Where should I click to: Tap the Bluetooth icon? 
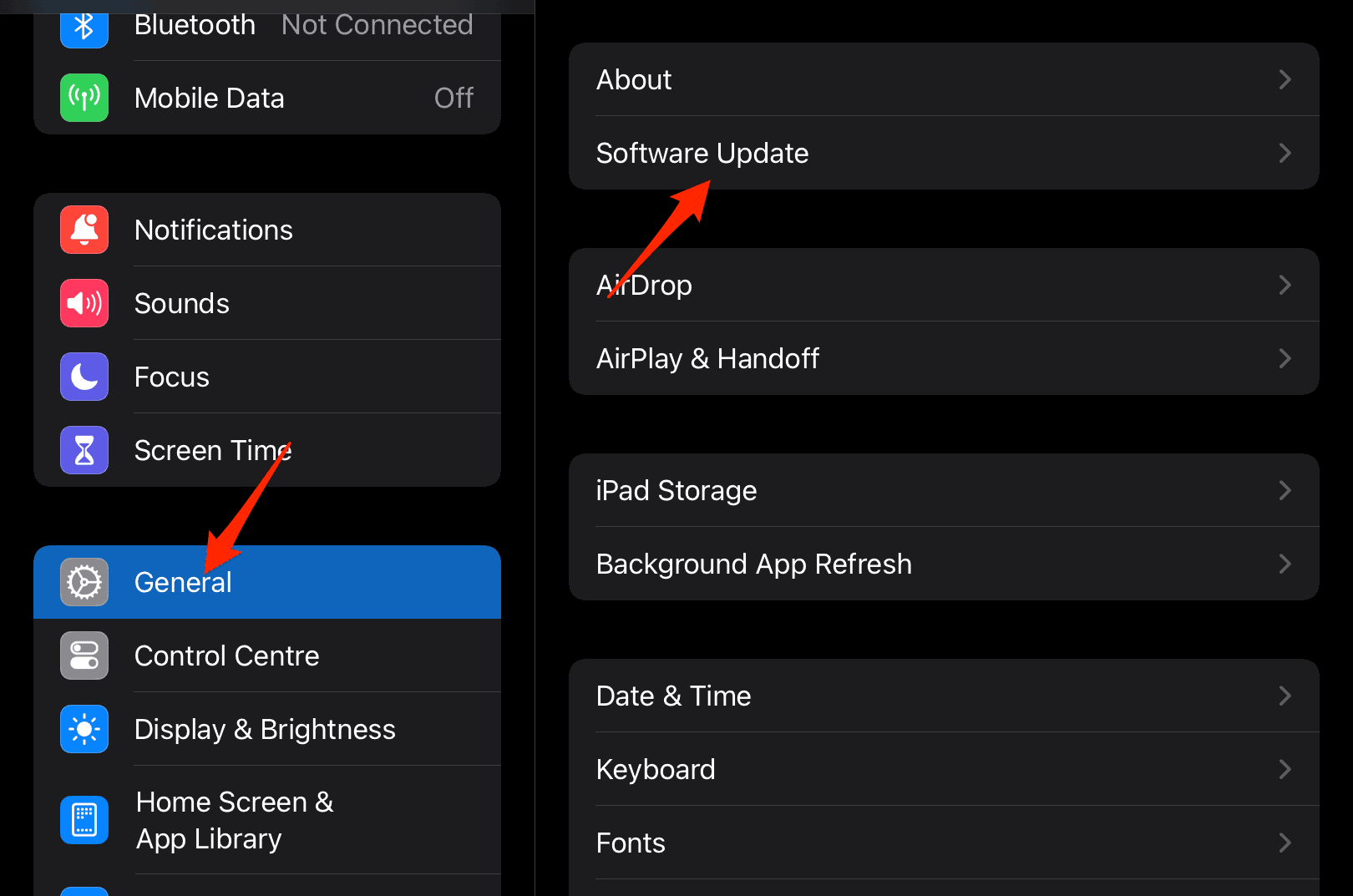84,27
